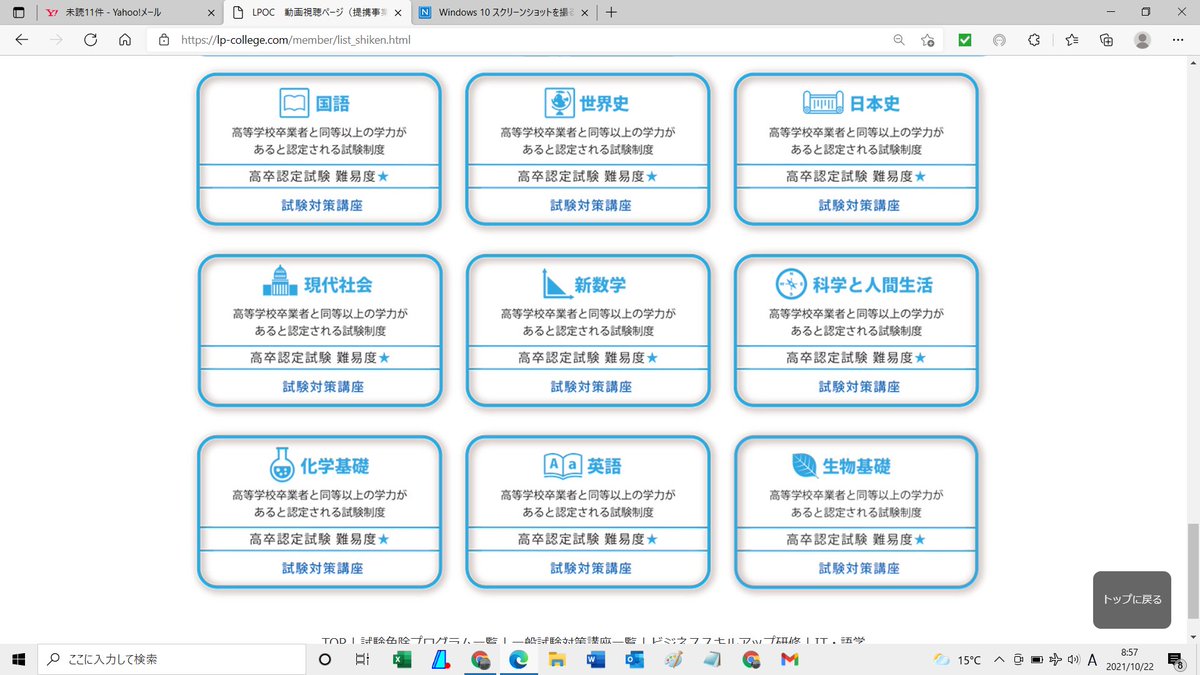Screen dimensions: 1200x675
Task: Click the 新数学 subject title
Action: point(600,285)
